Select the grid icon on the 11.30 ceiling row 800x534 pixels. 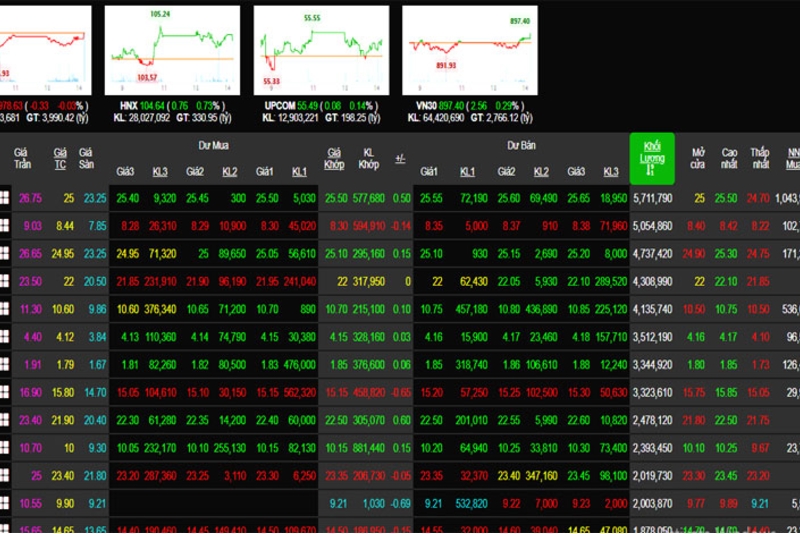point(4,309)
